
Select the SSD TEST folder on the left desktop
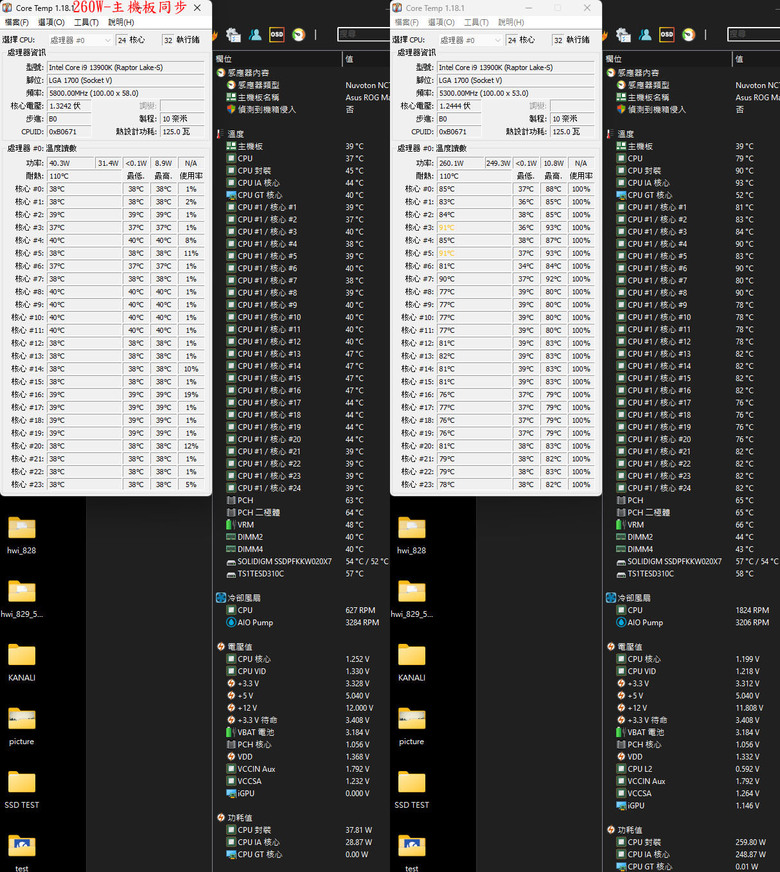pyautogui.click(x=22, y=790)
